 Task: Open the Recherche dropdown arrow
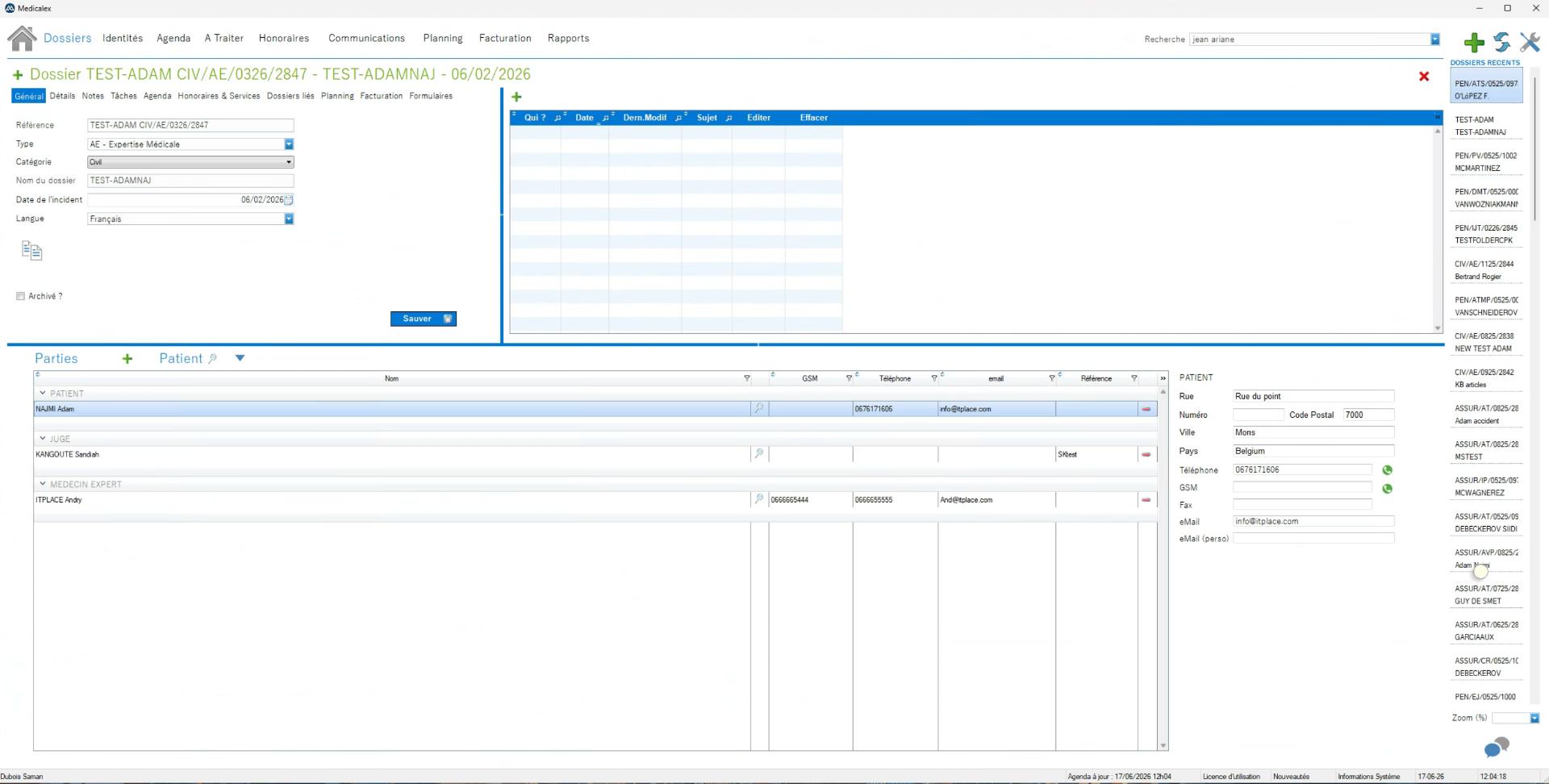coord(1435,40)
